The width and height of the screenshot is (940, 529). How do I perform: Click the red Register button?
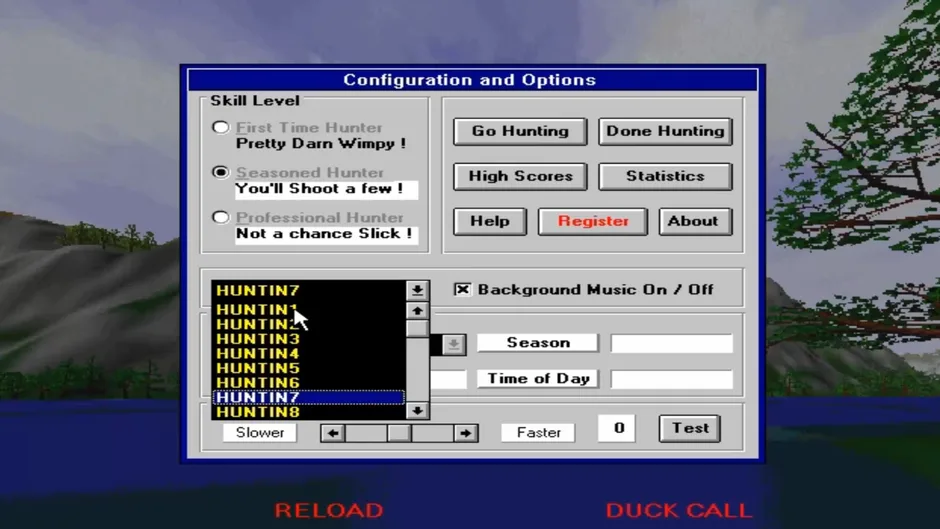point(593,221)
